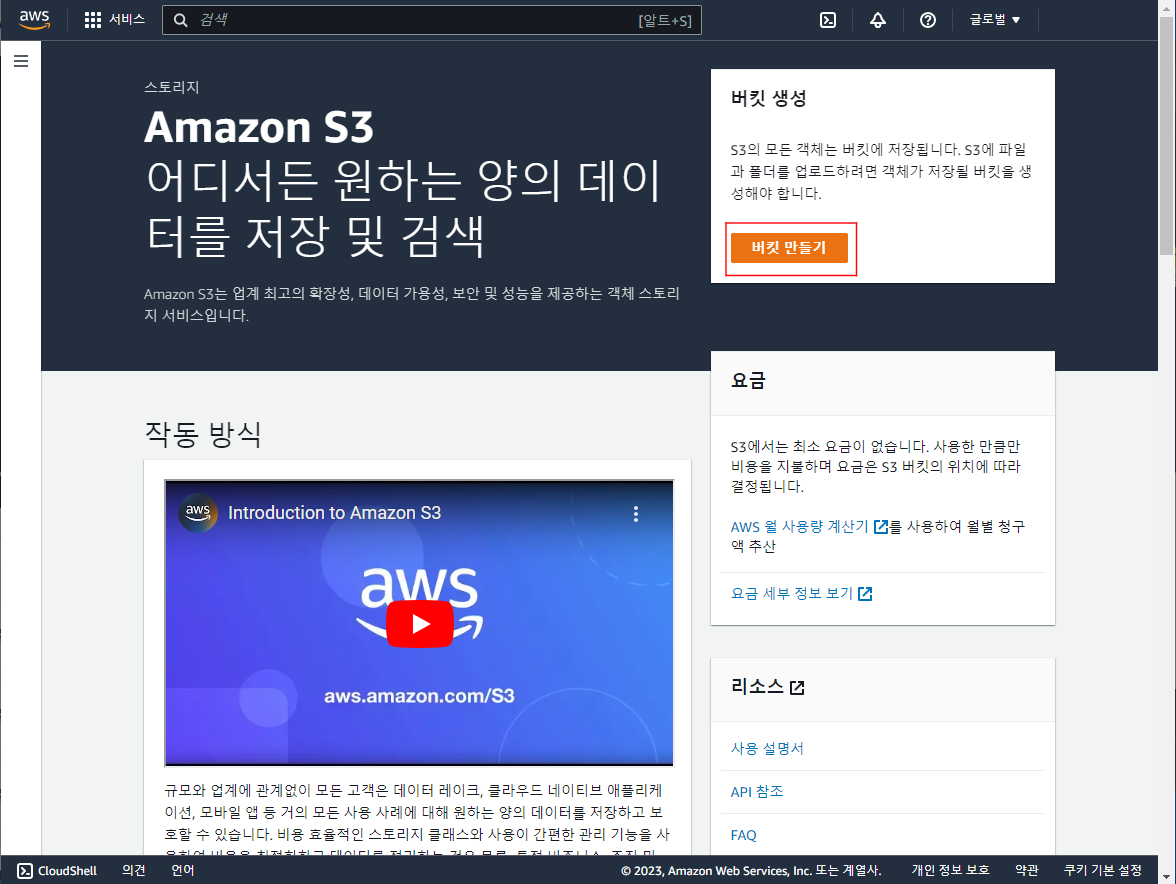Click the 서비스 label in the top bar

coord(127,19)
